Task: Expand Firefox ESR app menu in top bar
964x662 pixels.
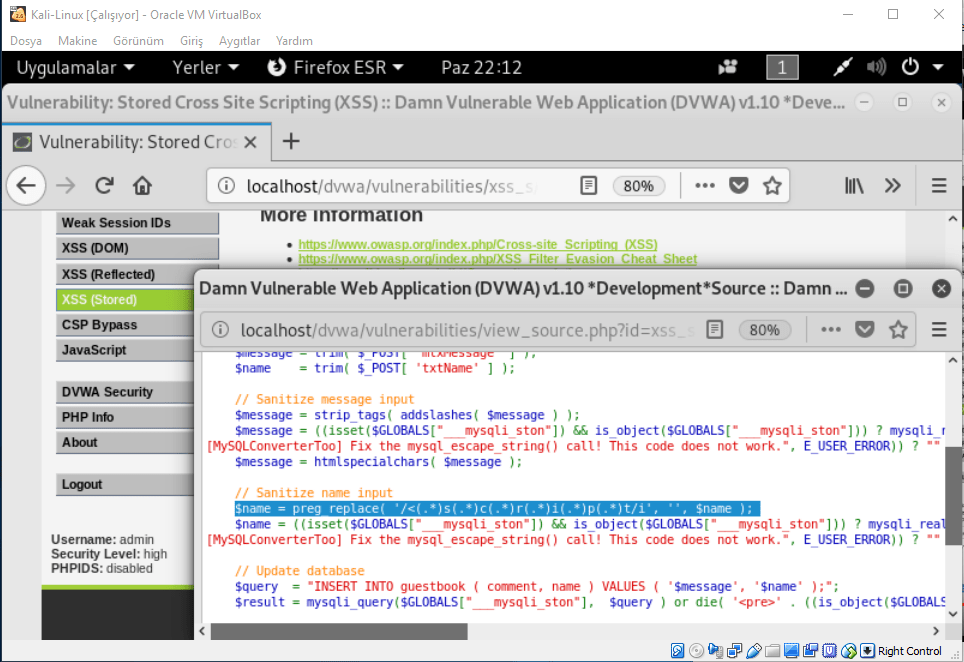Action: [336, 68]
